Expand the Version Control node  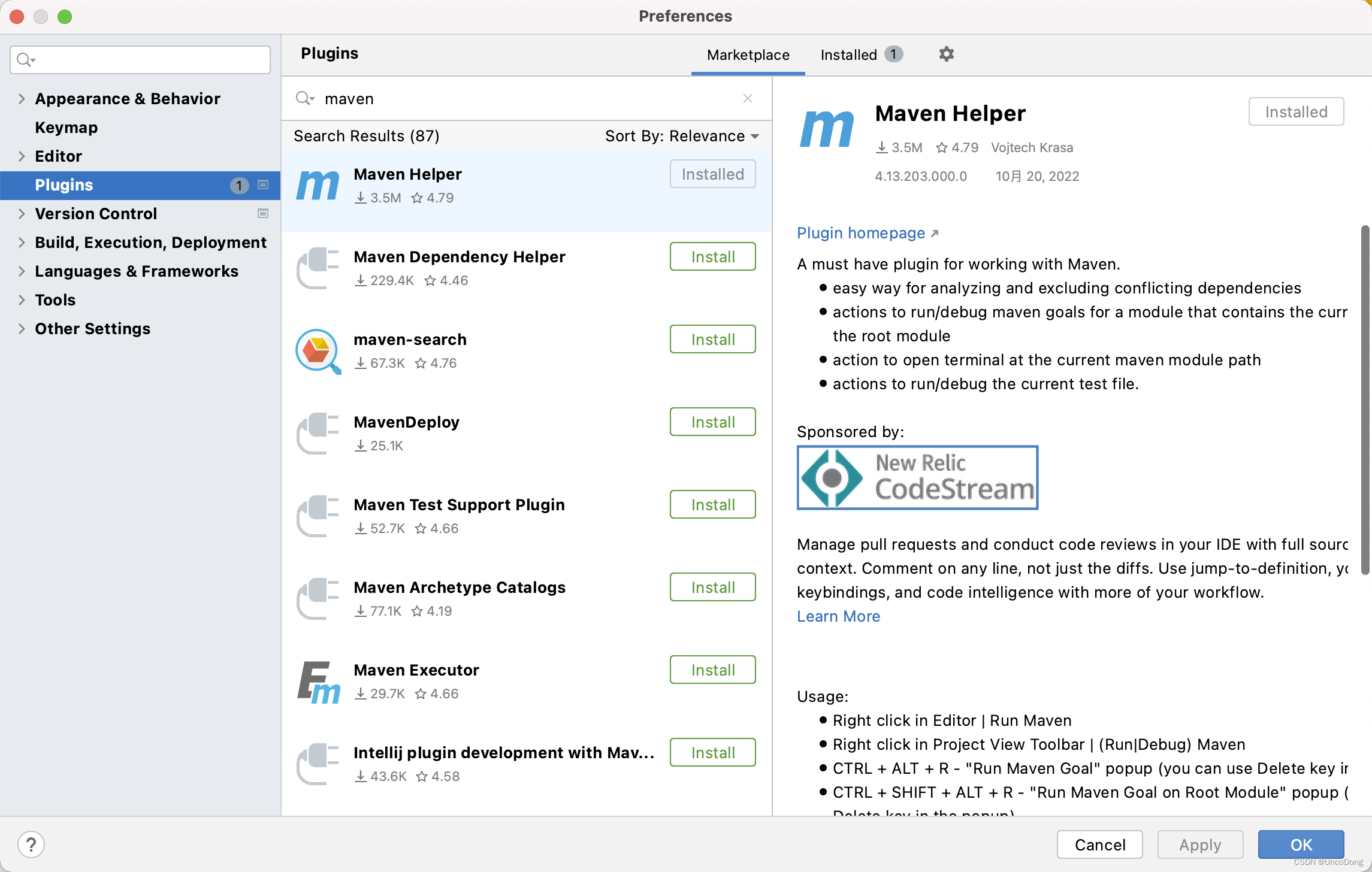22,214
